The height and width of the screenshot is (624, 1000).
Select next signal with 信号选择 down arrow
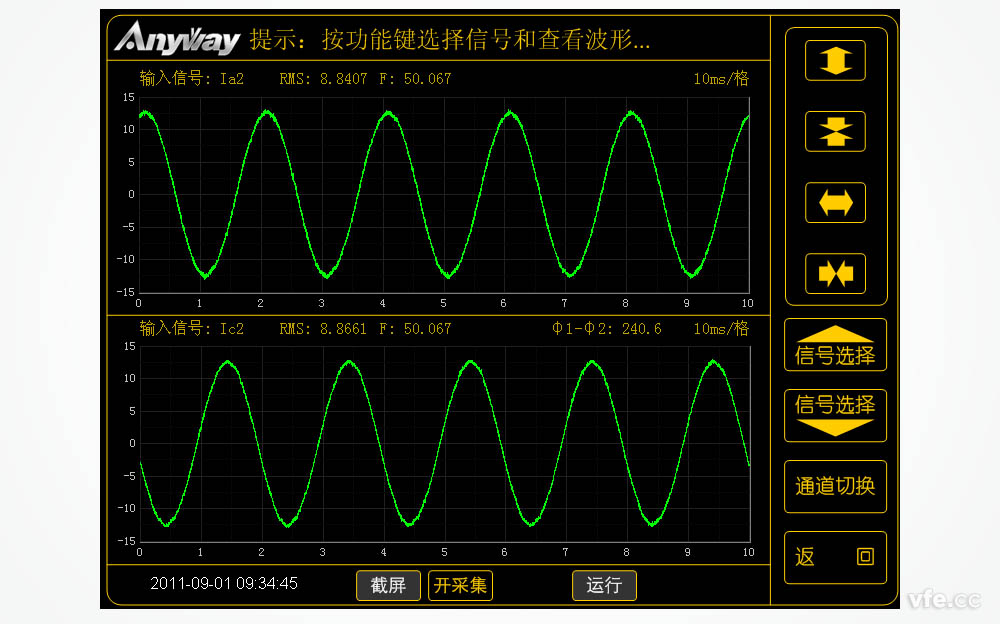pos(835,415)
